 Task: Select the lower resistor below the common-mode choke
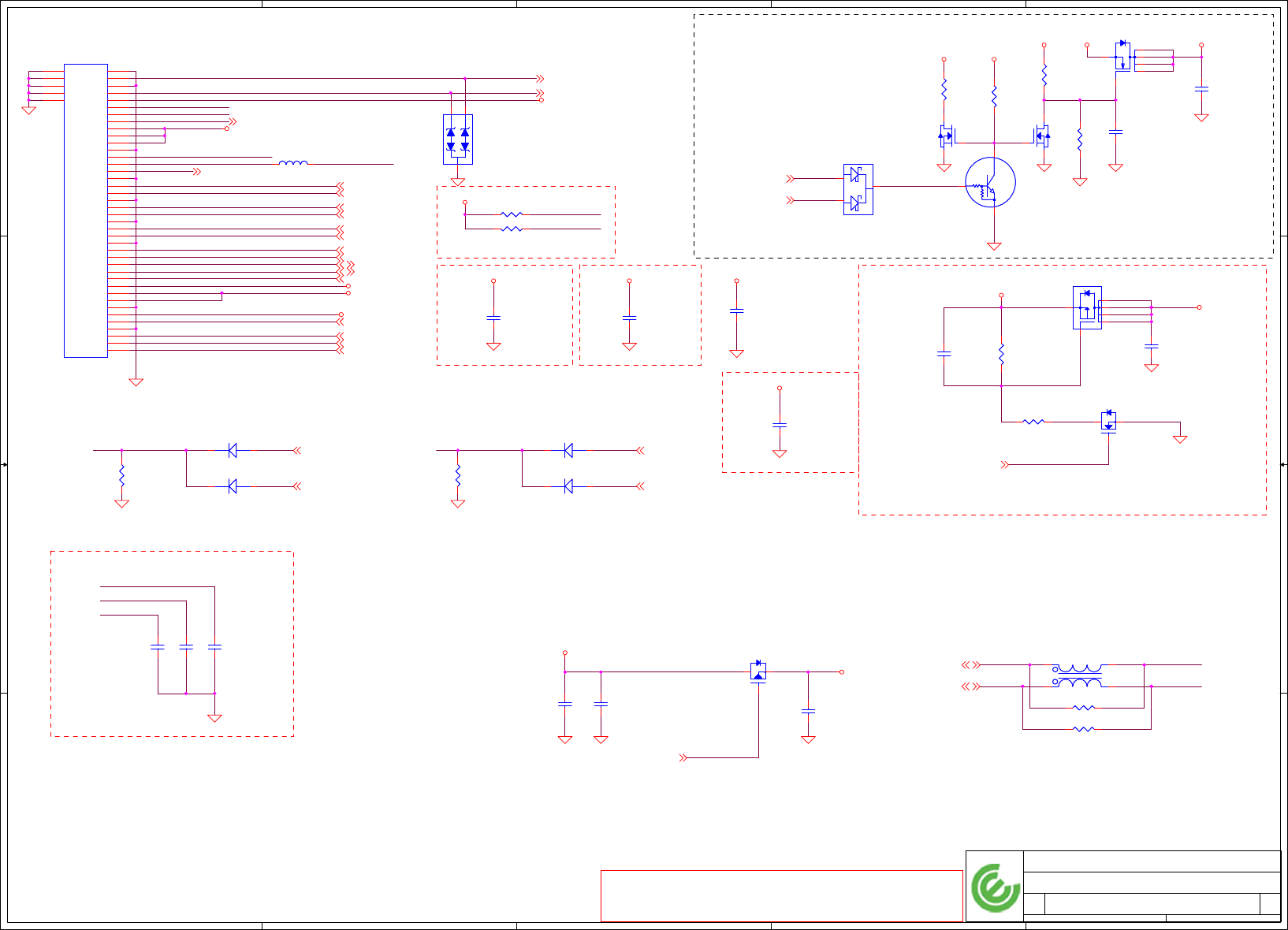1084,729
